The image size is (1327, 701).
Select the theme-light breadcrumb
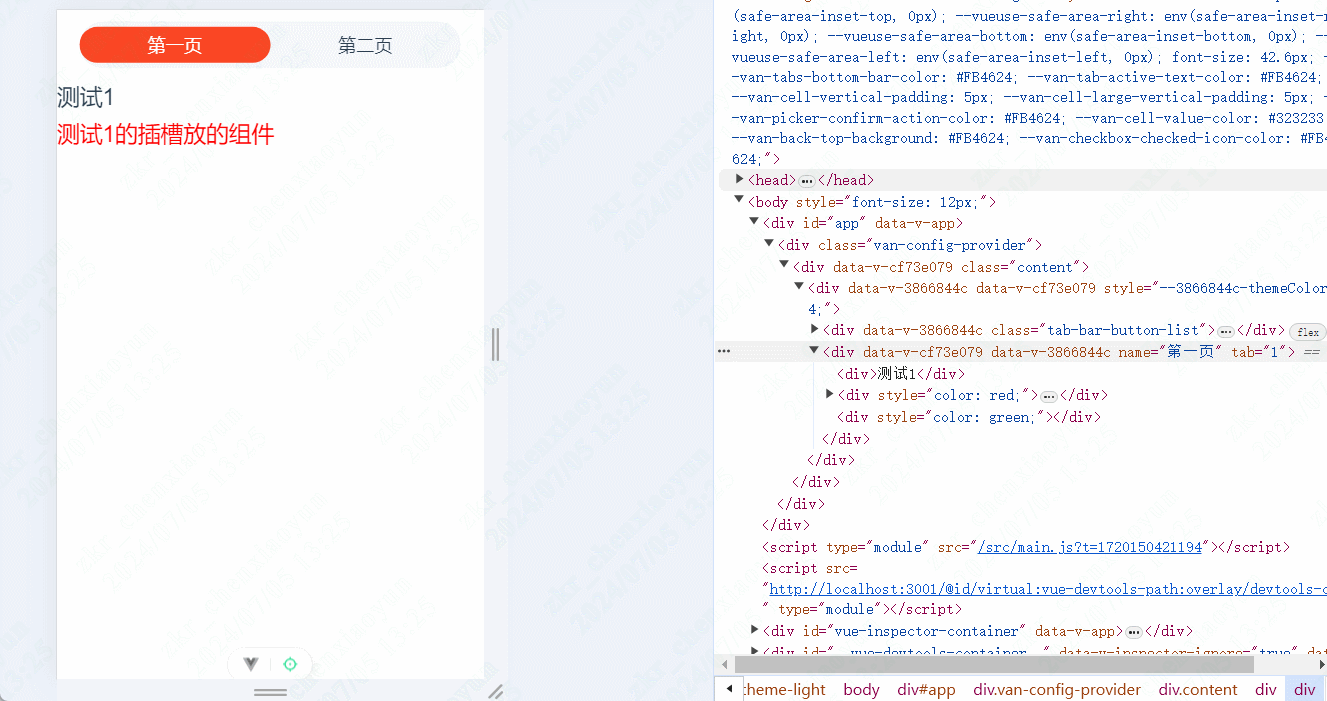[x=784, y=690]
